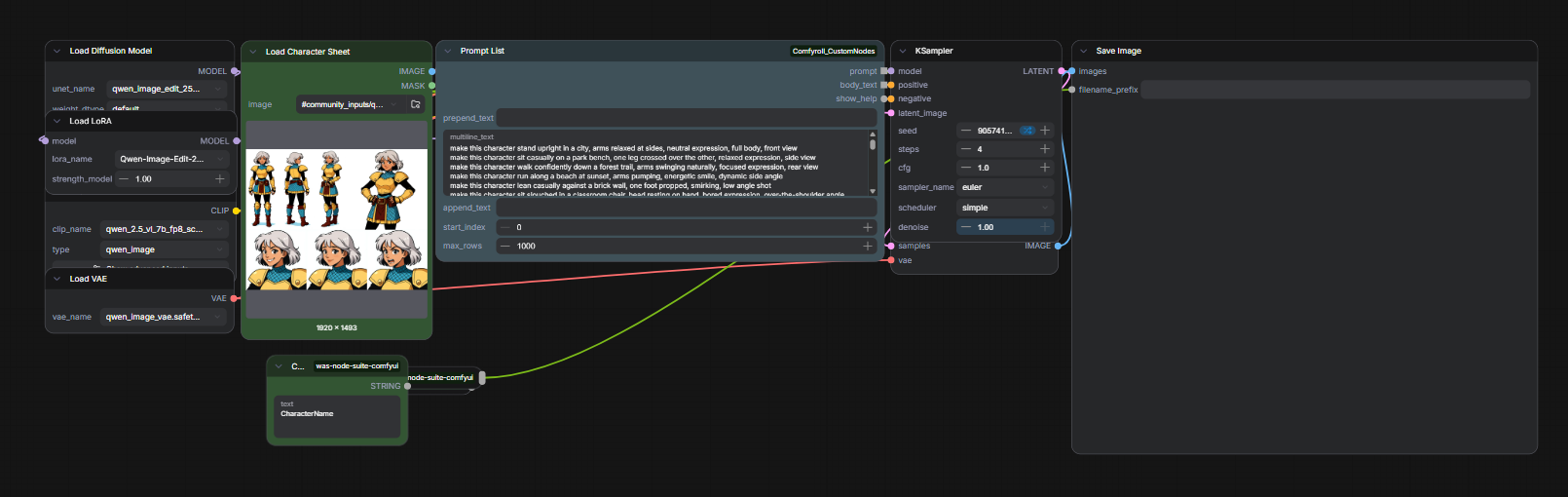Click the multiline_text scrollbar down arrow

[873, 191]
